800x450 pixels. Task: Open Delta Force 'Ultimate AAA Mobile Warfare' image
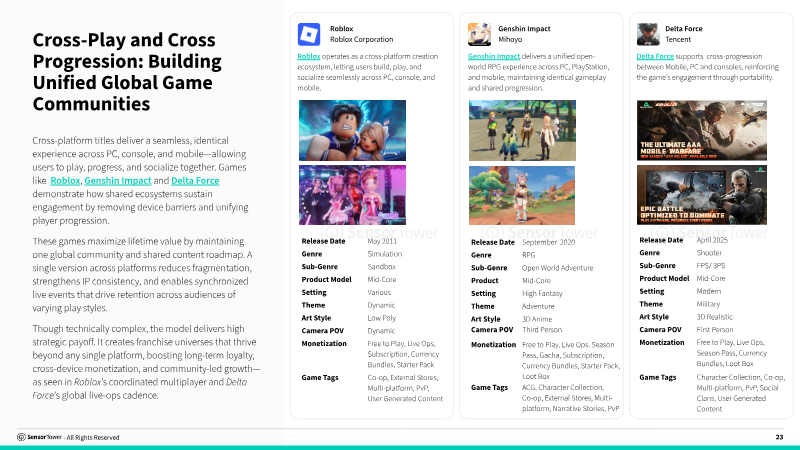click(702, 130)
